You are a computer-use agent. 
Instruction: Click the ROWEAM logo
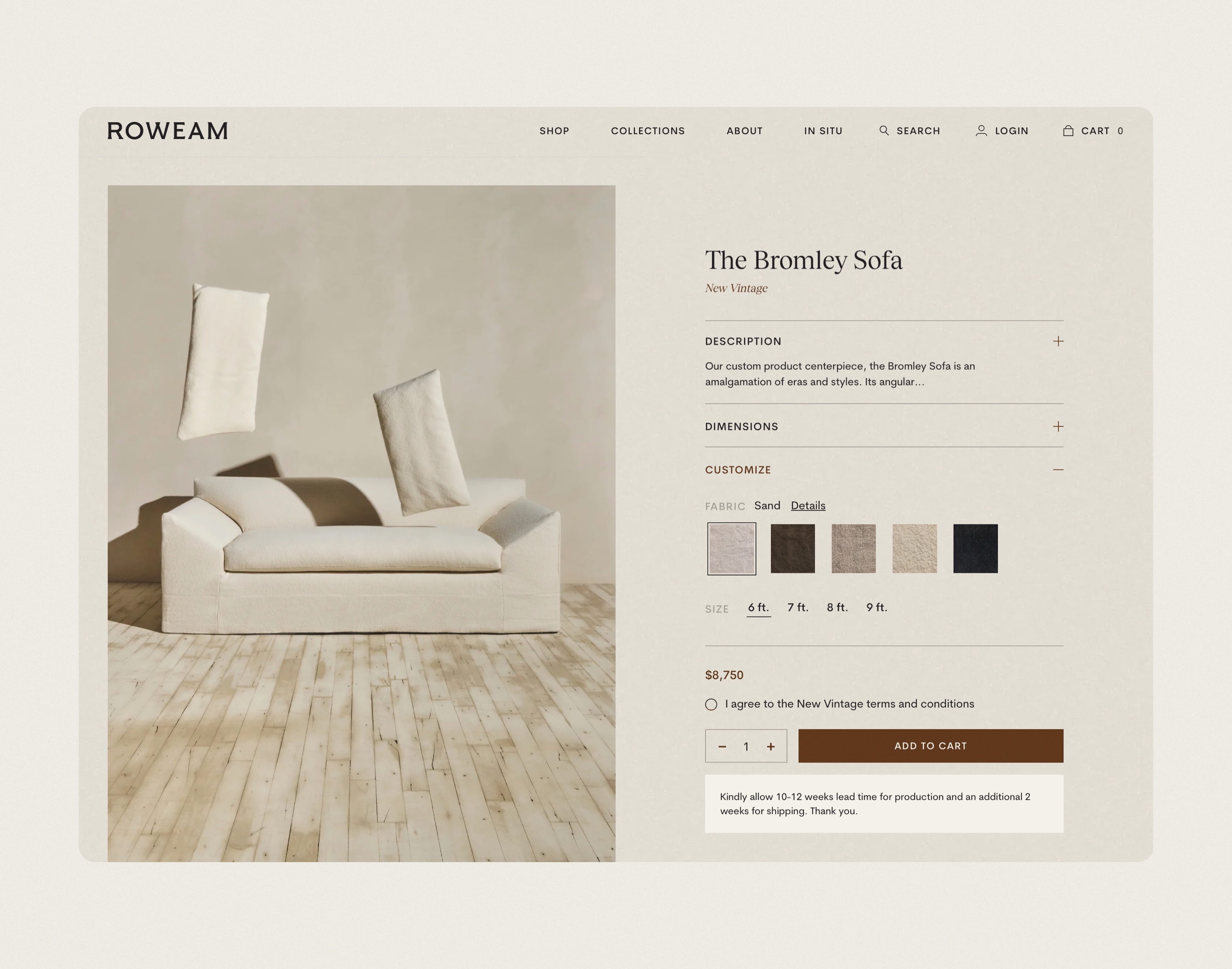[167, 131]
